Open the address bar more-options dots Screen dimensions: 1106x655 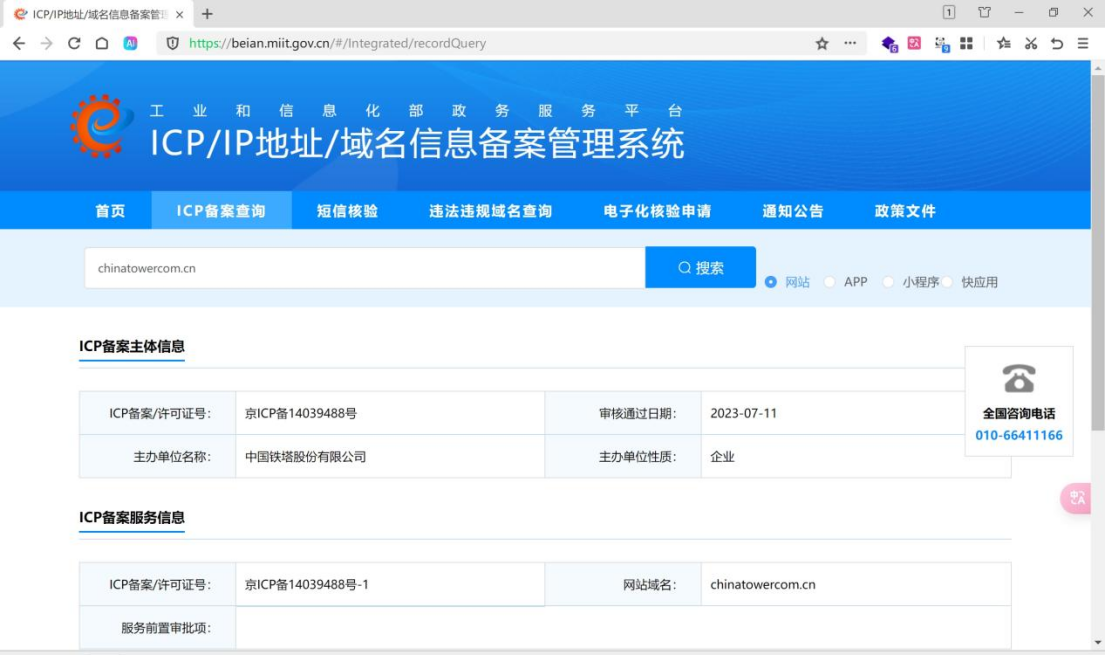coord(850,44)
